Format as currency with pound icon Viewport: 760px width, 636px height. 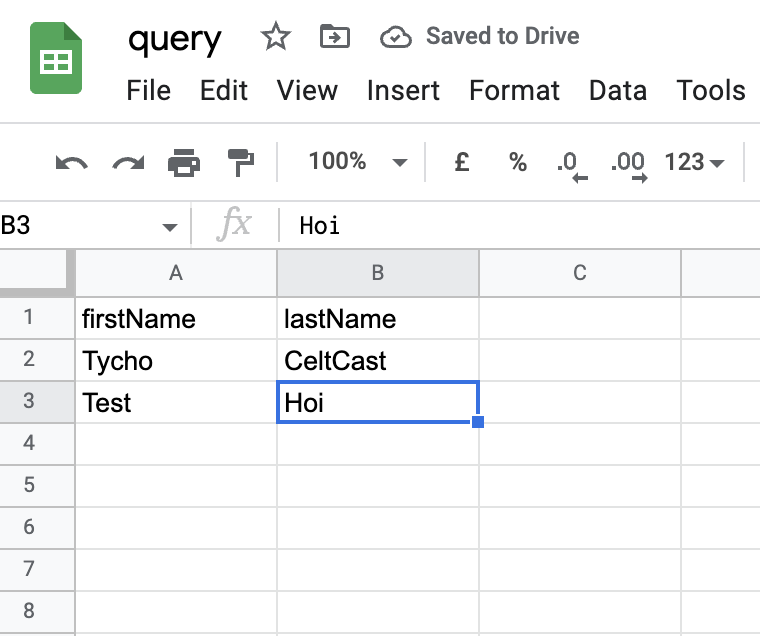point(462,161)
